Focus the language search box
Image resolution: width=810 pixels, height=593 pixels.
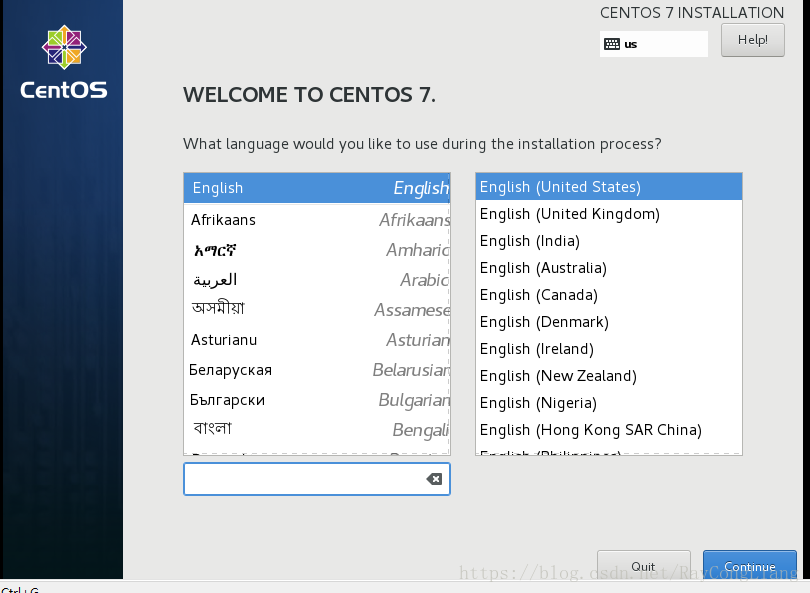pyautogui.click(x=317, y=479)
